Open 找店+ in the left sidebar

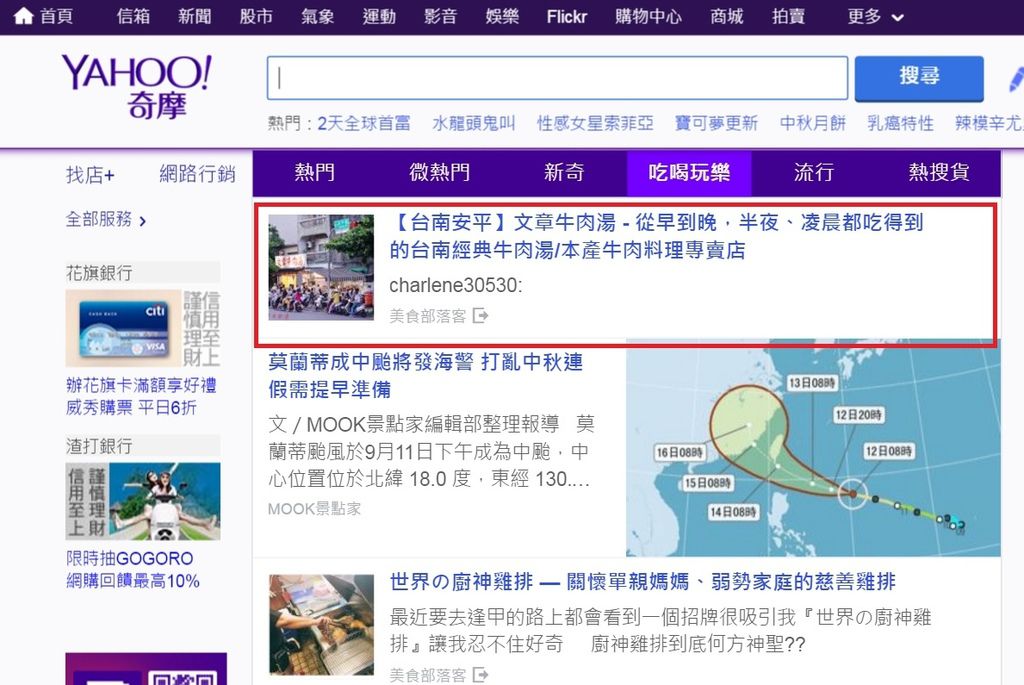[90, 174]
